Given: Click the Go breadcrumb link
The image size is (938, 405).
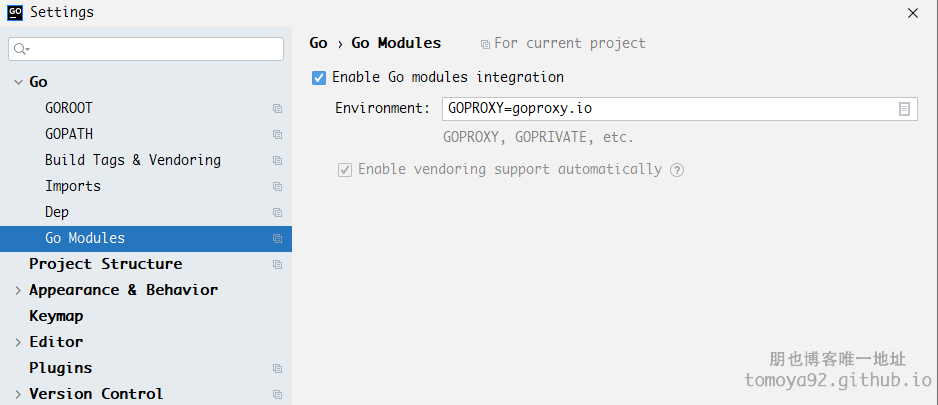Looking at the screenshot, I should 318,43.
